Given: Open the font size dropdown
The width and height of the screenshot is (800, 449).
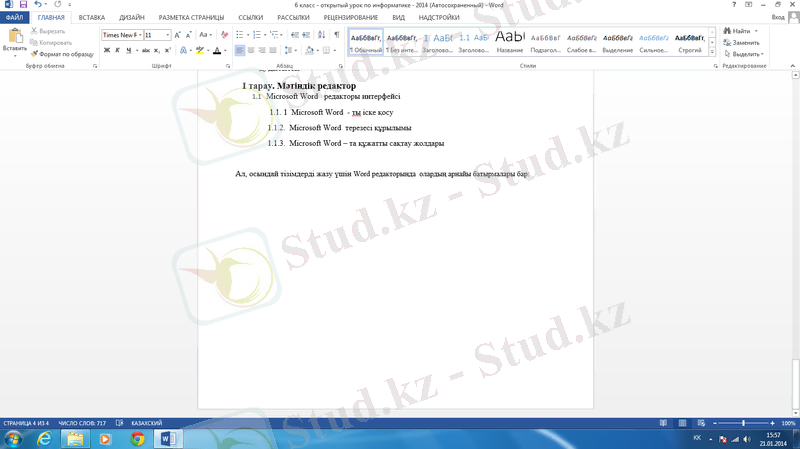Looking at the screenshot, I should [156, 35].
